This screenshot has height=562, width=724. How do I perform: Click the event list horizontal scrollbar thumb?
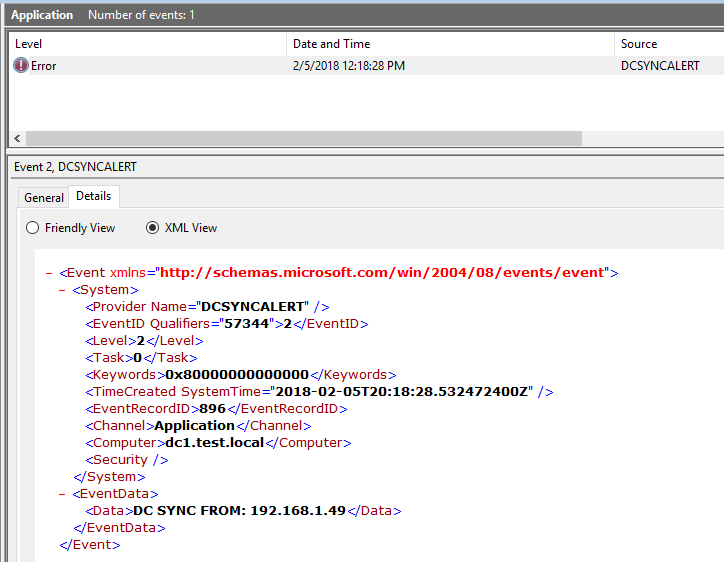304,138
